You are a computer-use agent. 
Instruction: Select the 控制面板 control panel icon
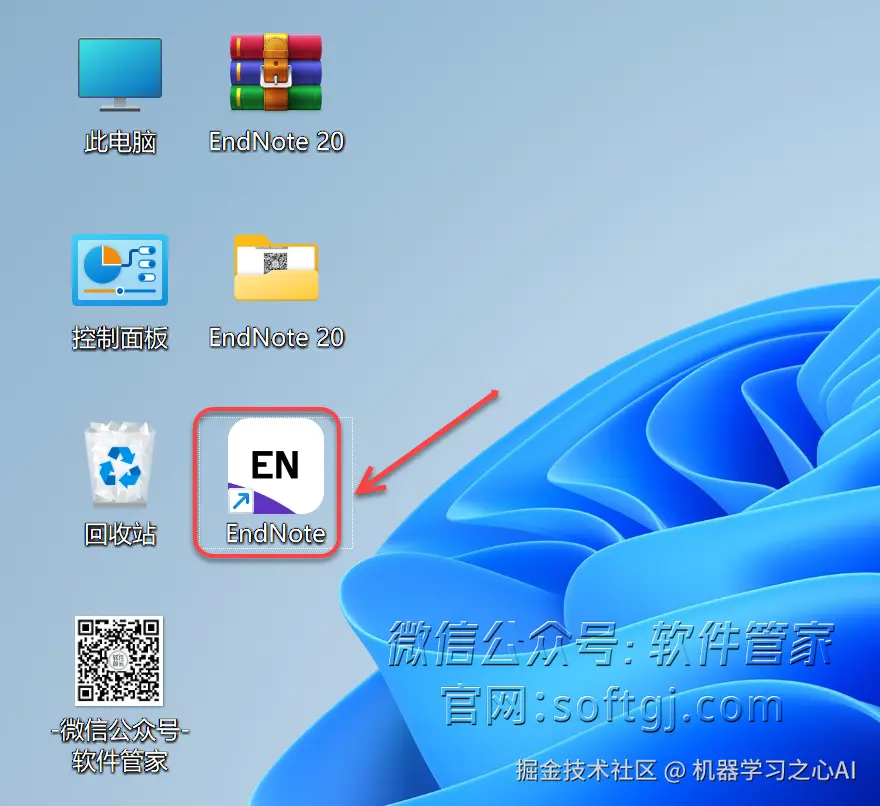pyautogui.click(x=120, y=270)
